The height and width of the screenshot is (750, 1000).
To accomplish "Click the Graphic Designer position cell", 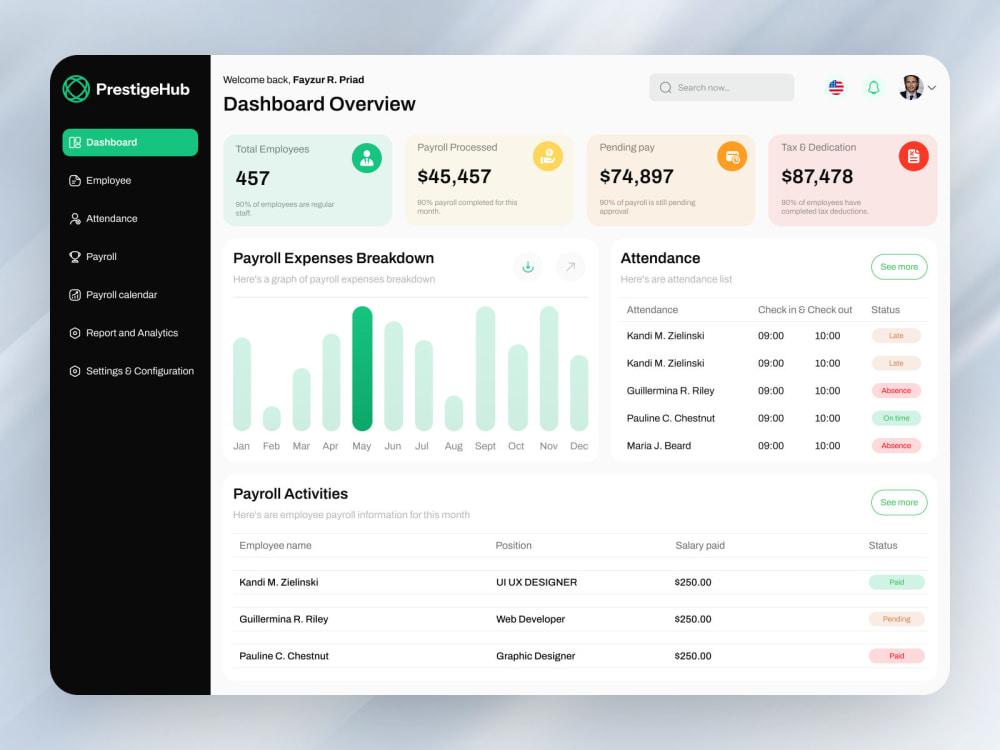I will click(x=536, y=656).
